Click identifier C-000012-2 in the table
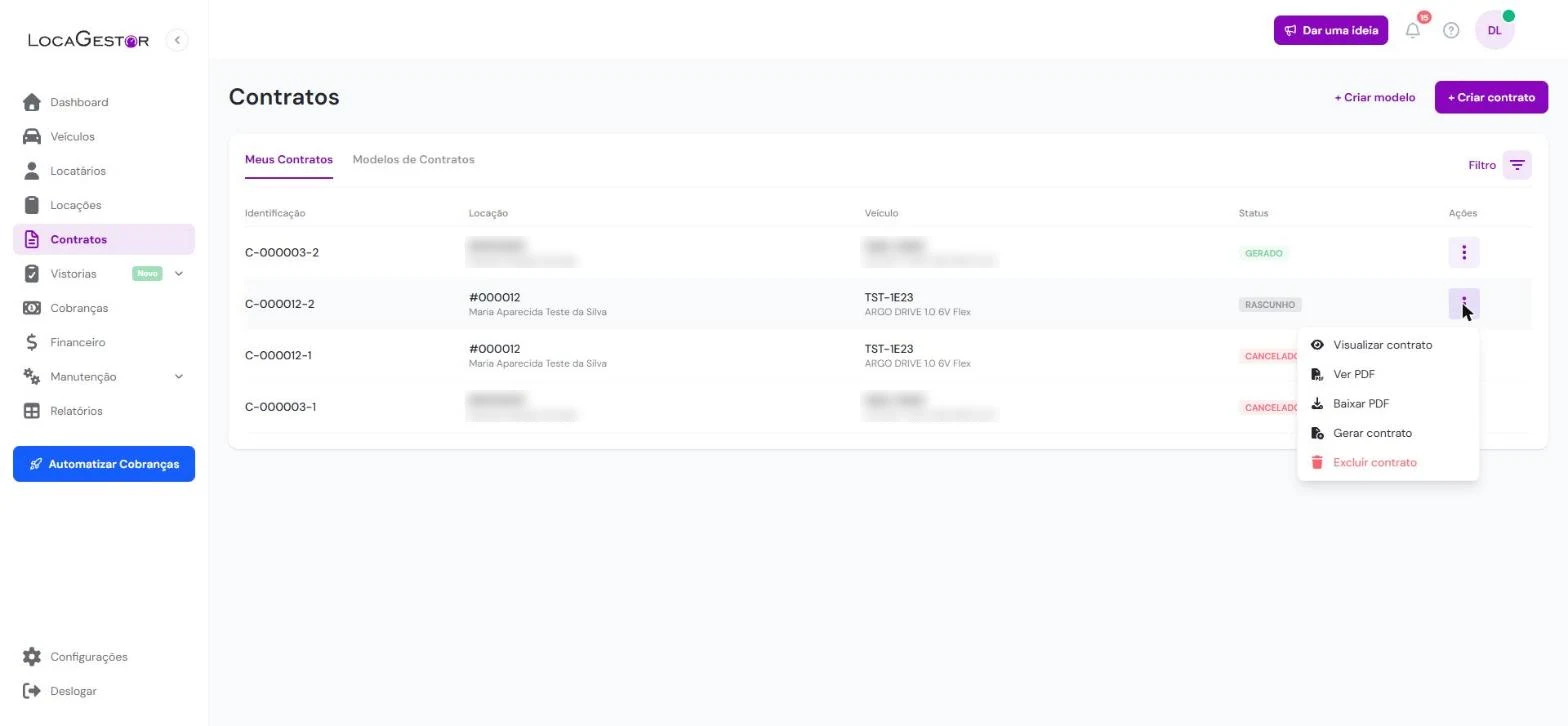Viewport: 1568px width, 726px height. [280, 304]
